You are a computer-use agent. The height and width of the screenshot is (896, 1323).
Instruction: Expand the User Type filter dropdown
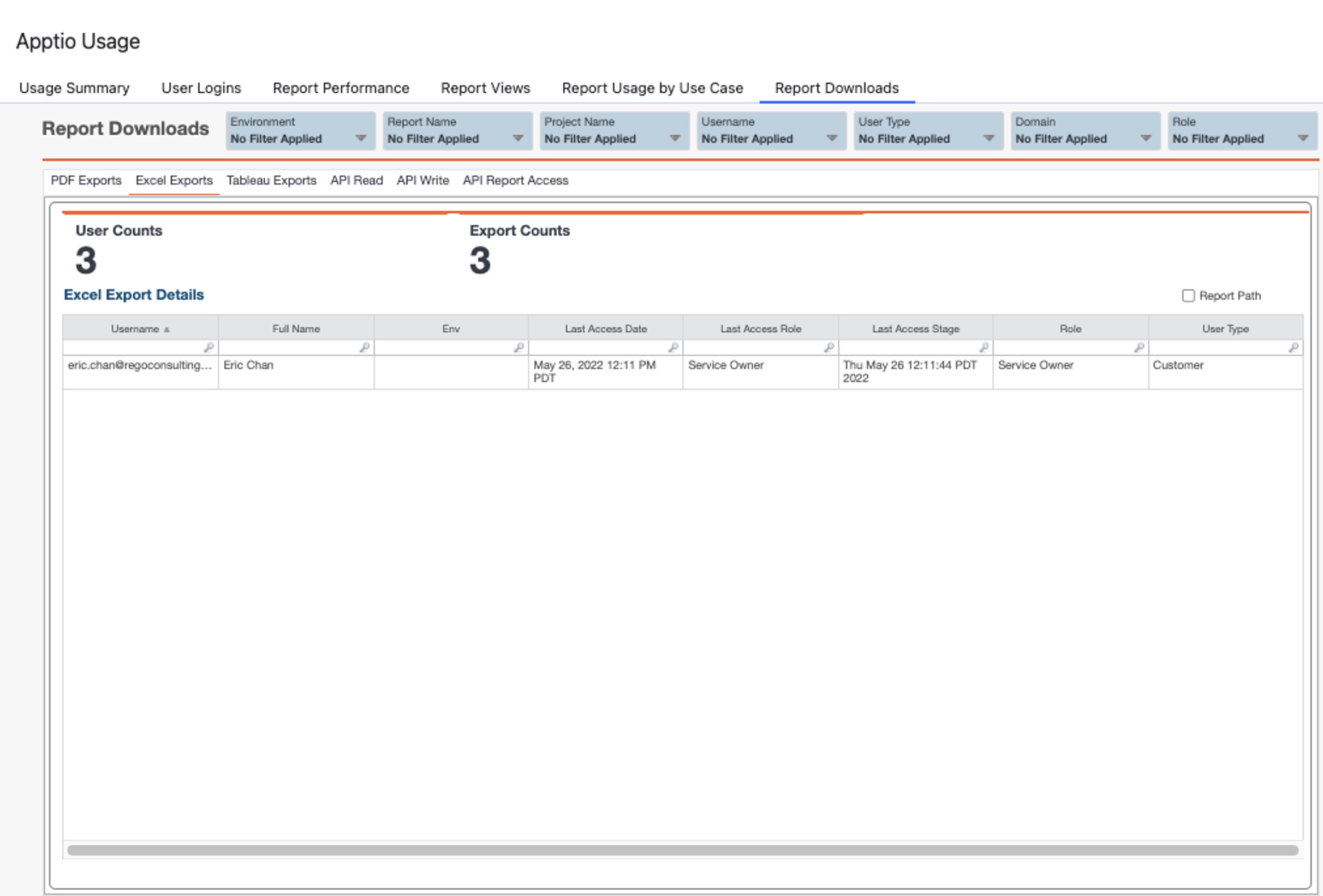tap(929, 131)
